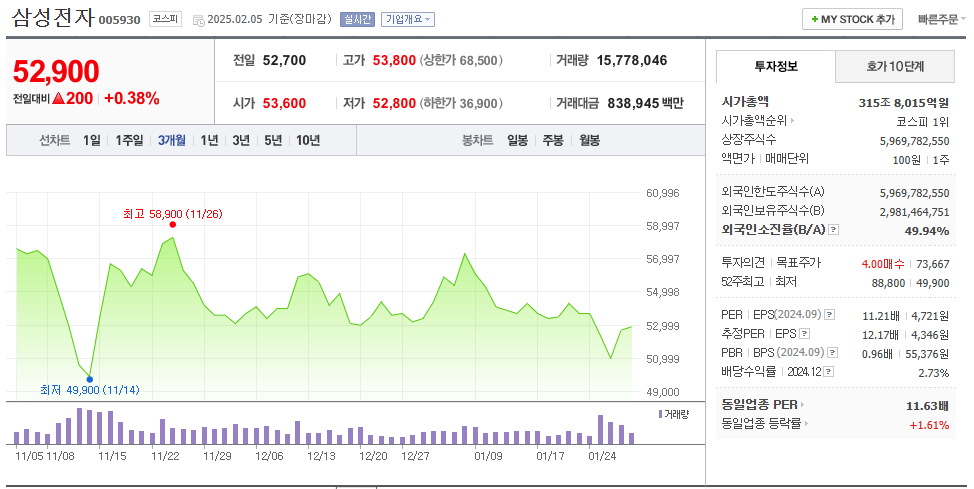Click the 거래량 15,778,046 figure

(x=632, y=60)
